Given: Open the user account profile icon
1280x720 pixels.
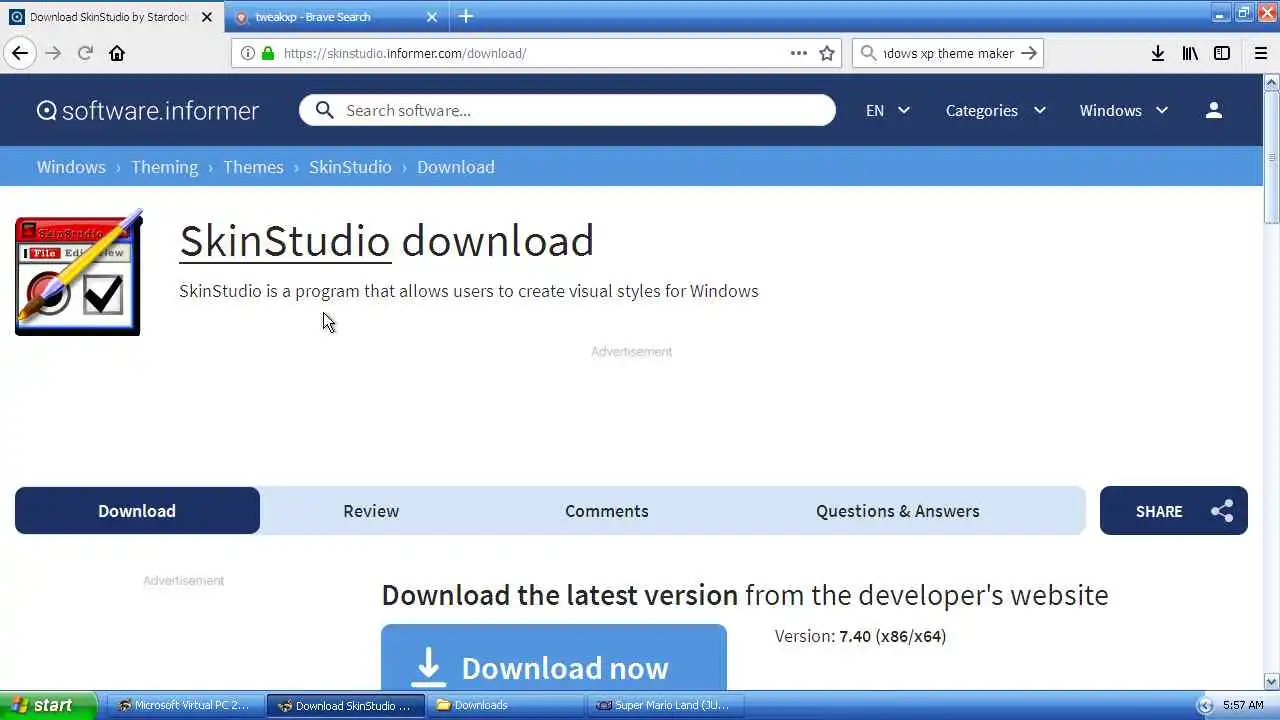Looking at the screenshot, I should (1214, 110).
